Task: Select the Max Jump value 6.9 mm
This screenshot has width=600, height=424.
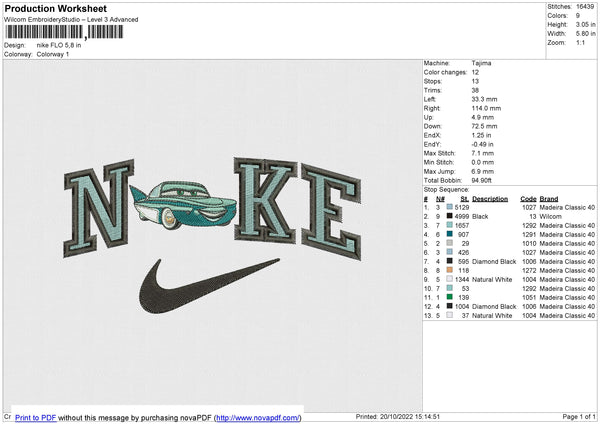Action: click(483, 171)
